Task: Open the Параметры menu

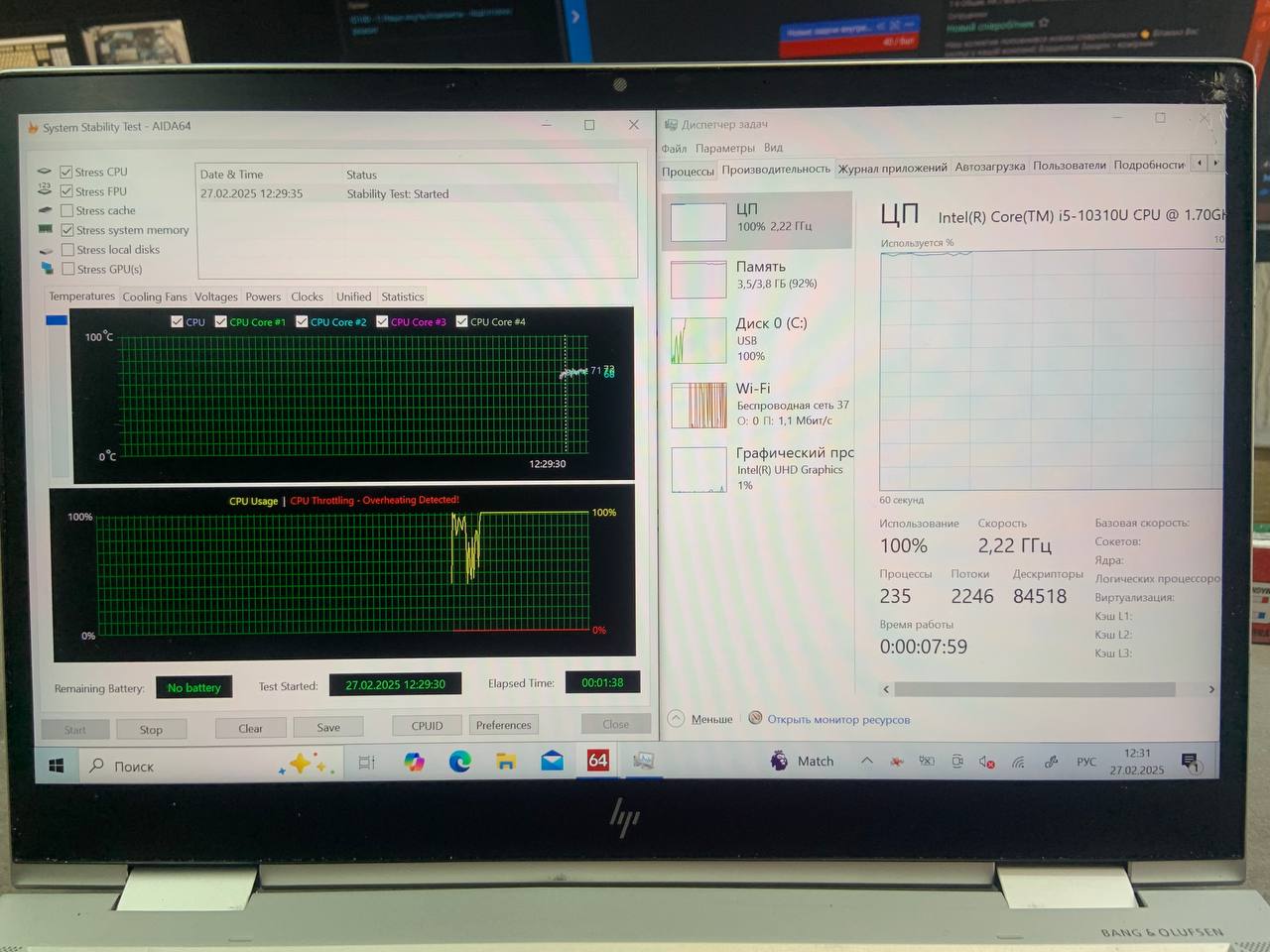Action: click(x=724, y=149)
